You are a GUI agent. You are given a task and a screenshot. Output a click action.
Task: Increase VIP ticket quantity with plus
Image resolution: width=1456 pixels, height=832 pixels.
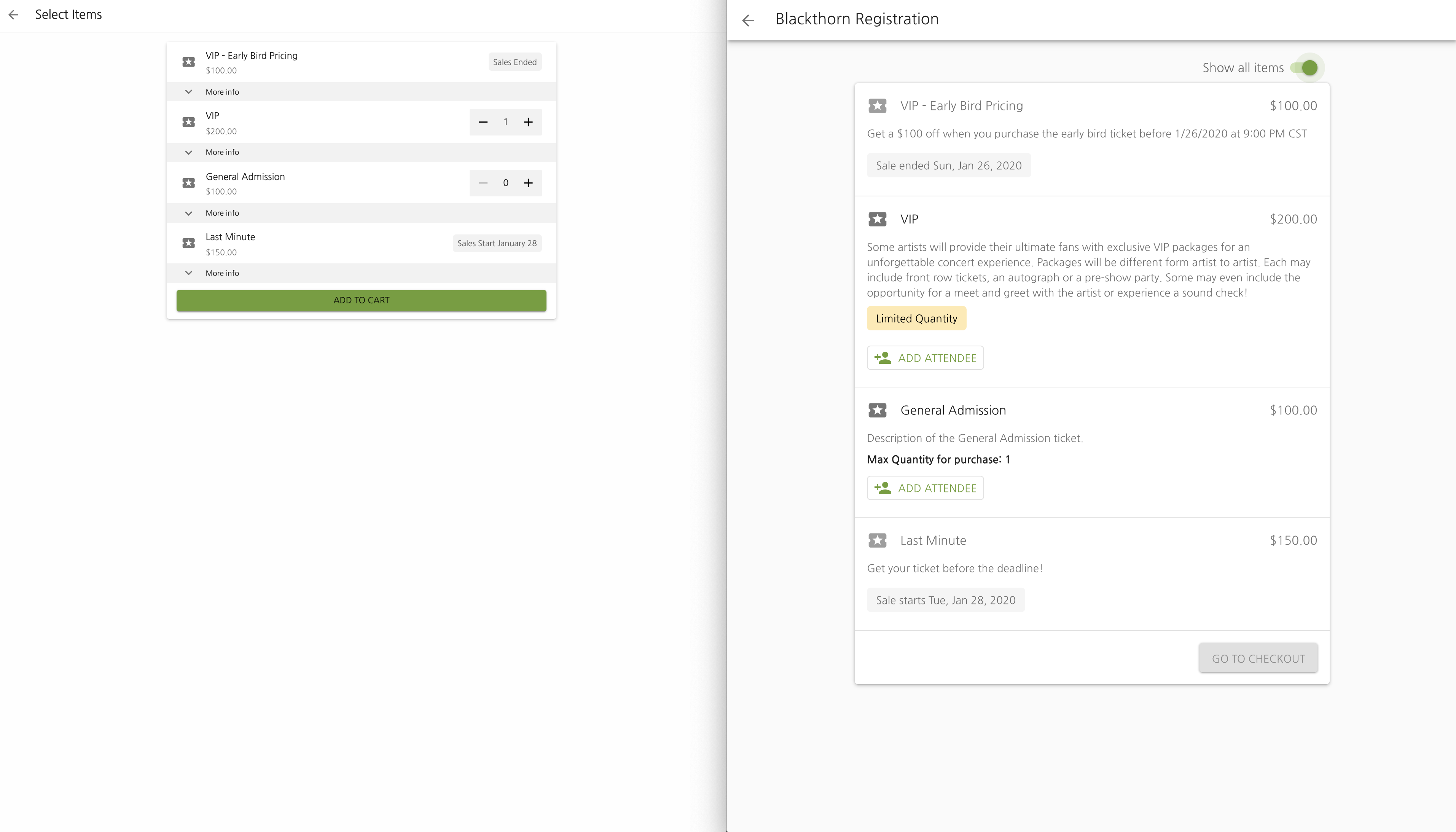click(528, 122)
